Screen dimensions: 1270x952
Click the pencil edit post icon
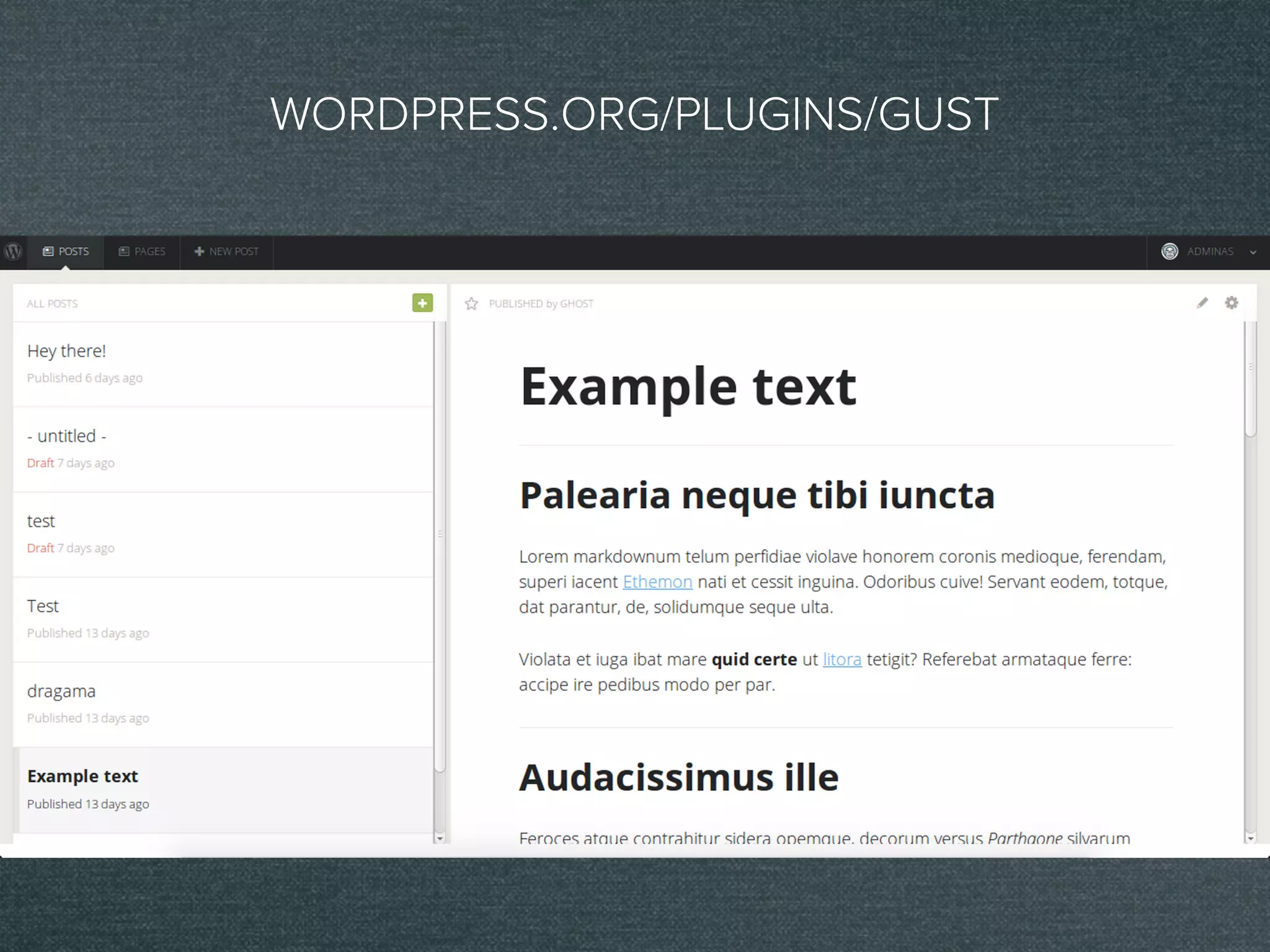[1202, 302]
